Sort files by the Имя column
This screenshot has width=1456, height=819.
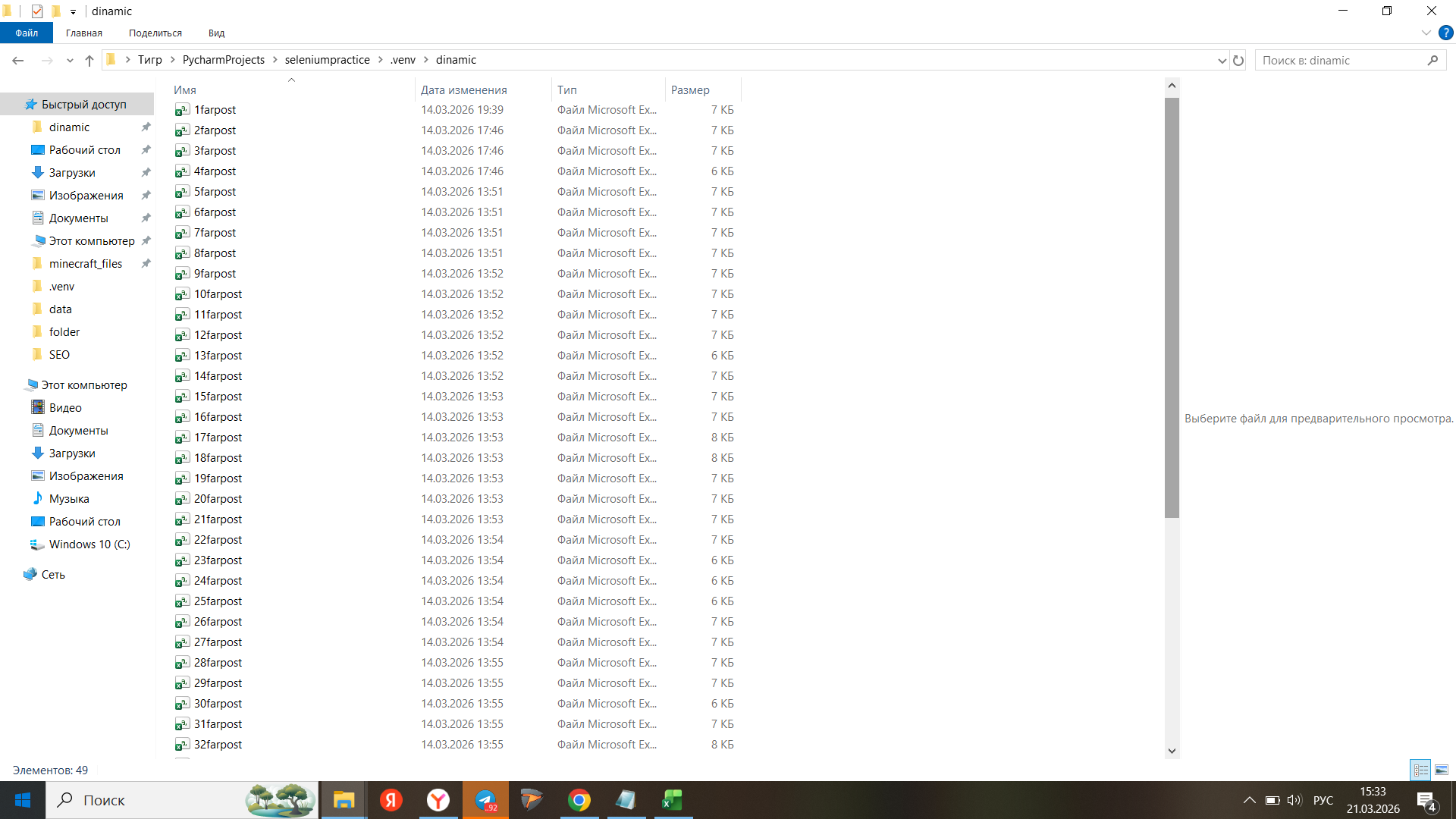pos(185,89)
